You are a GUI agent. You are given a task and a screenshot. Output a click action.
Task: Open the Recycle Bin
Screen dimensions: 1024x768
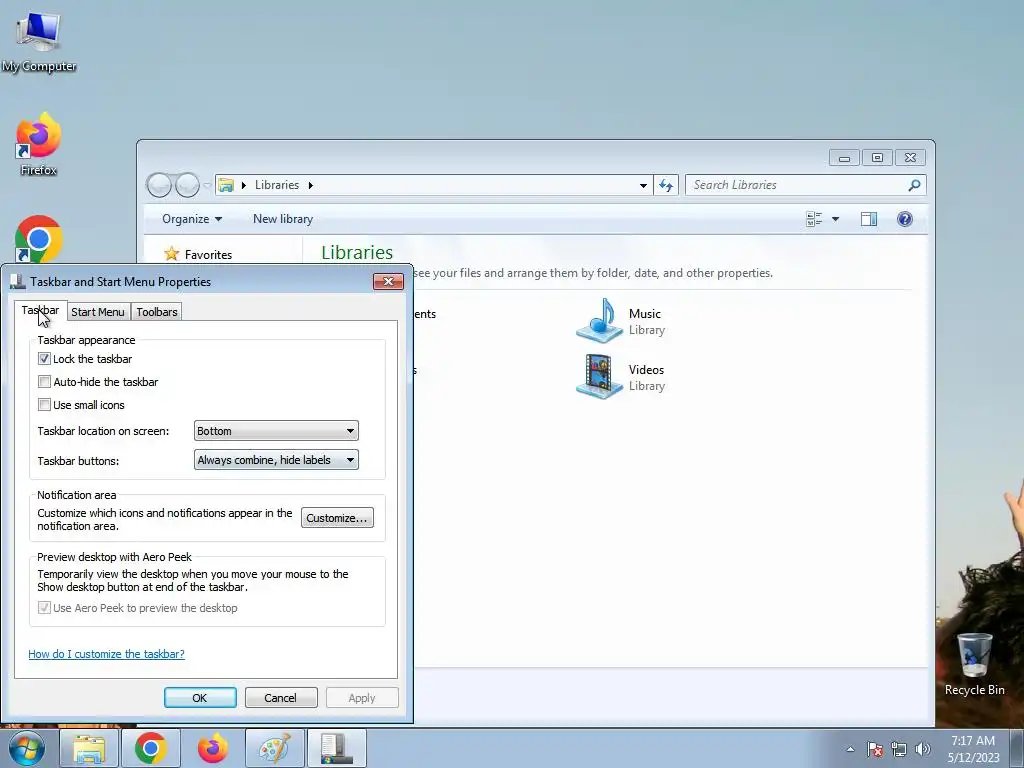tap(974, 665)
